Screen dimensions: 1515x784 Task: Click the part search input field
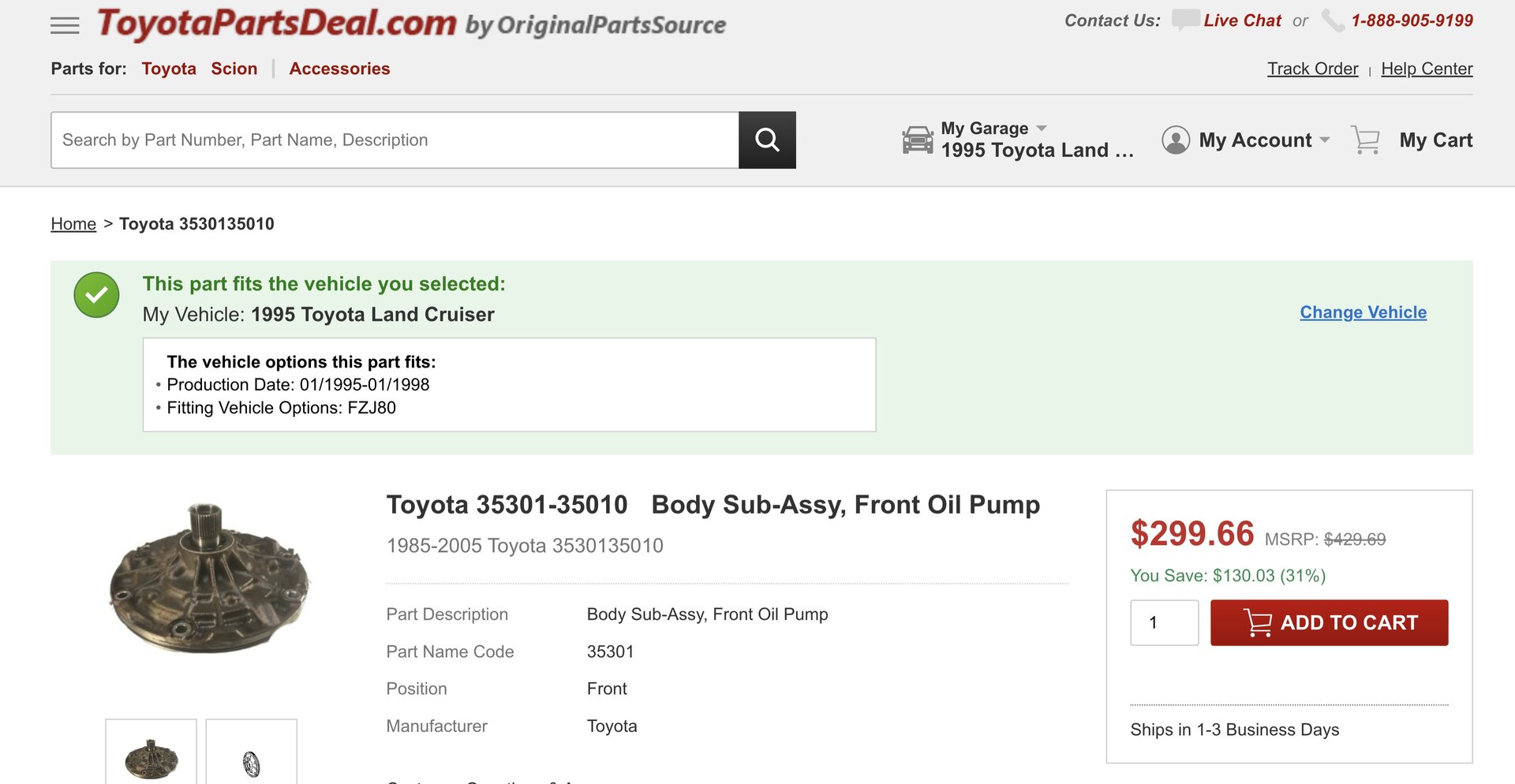click(x=395, y=140)
